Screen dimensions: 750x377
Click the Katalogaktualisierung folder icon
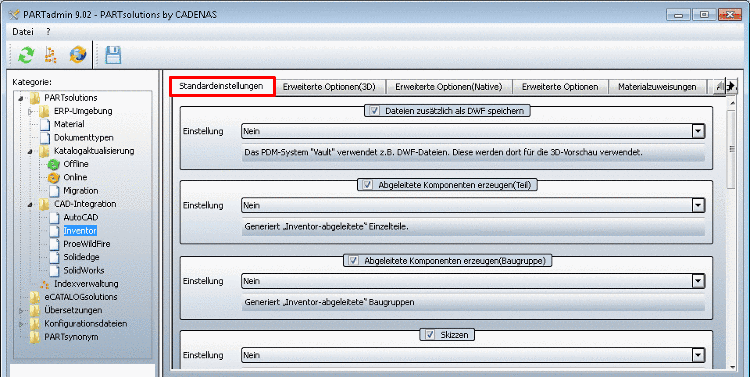tap(44, 151)
